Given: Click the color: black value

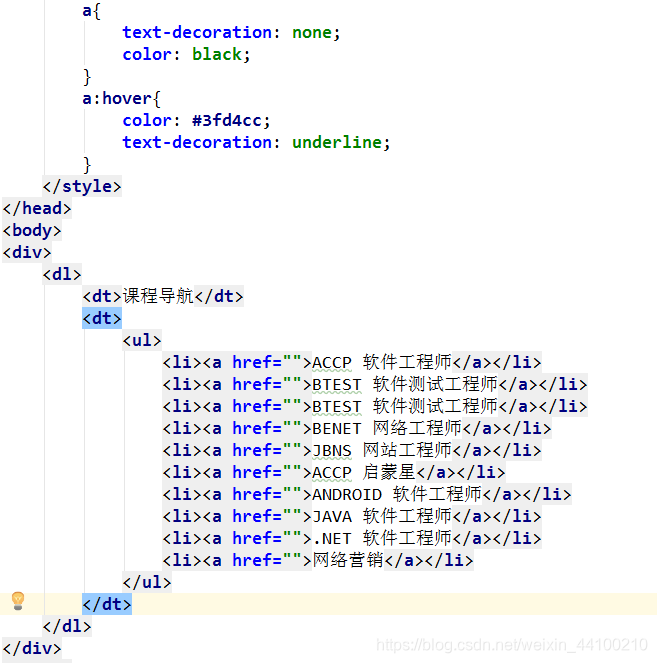Looking at the screenshot, I should 217,55.
